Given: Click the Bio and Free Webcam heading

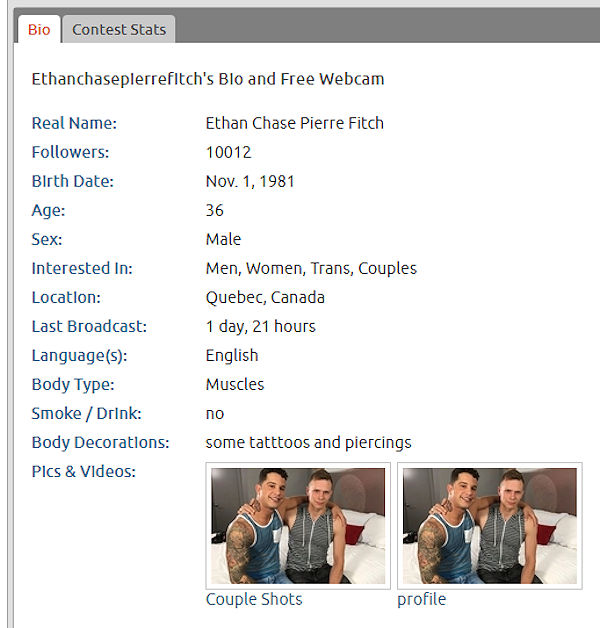Looking at the screenshot, I should coord(208,79).
